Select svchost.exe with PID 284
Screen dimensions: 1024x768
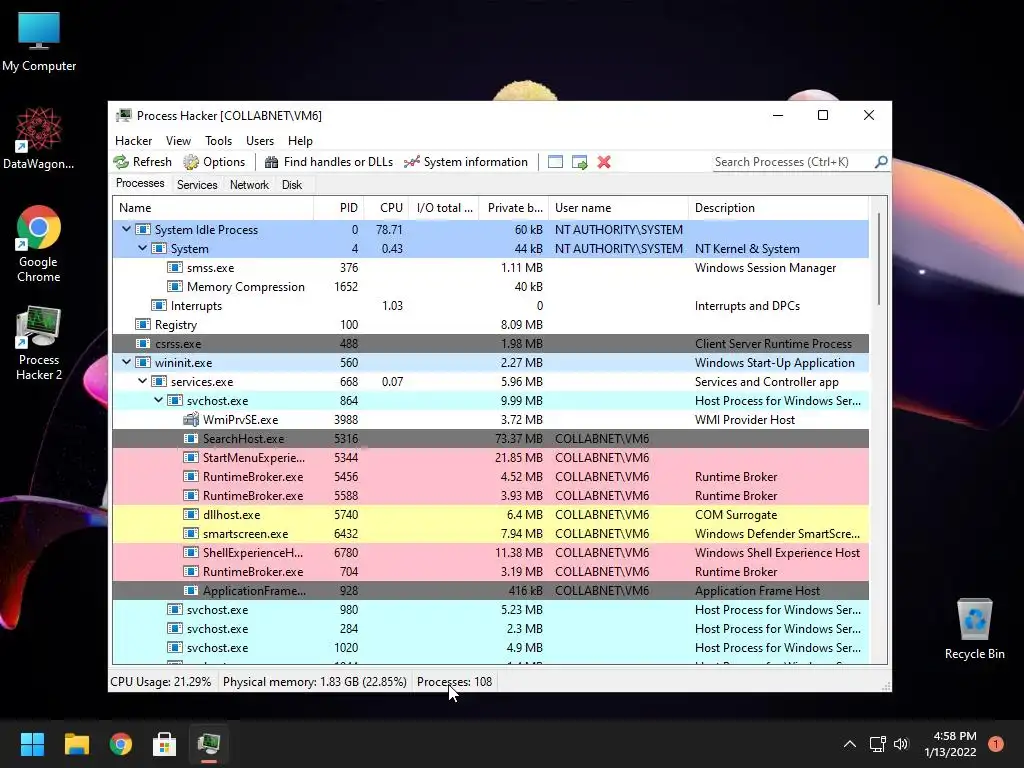[x=490, y=628]
